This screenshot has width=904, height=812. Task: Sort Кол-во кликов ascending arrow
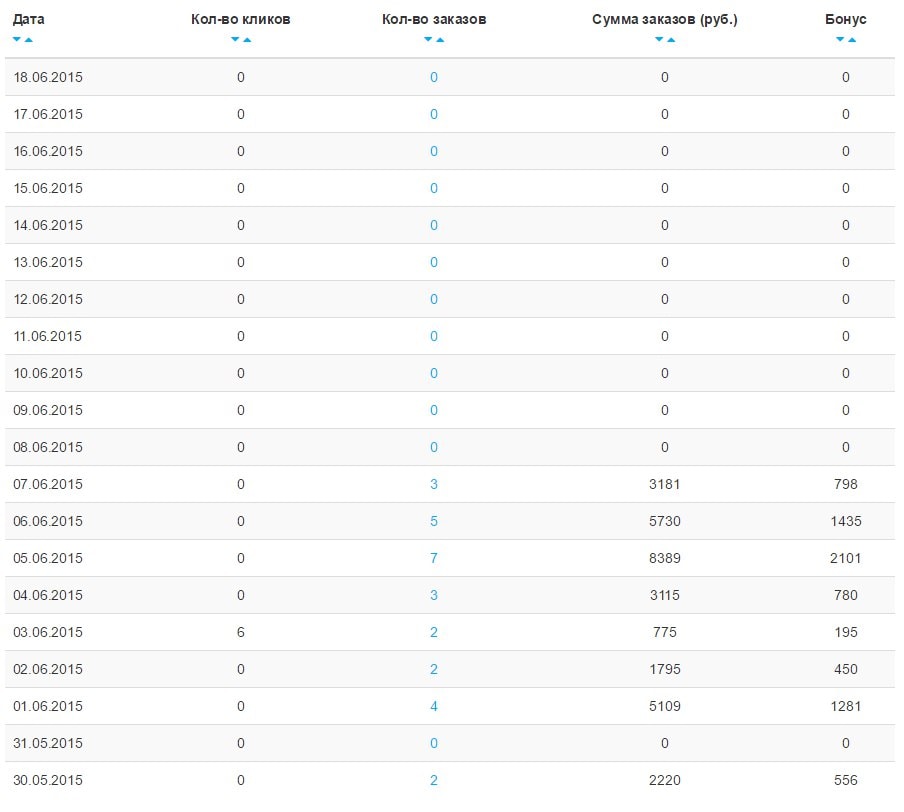(x=247, y=39)
